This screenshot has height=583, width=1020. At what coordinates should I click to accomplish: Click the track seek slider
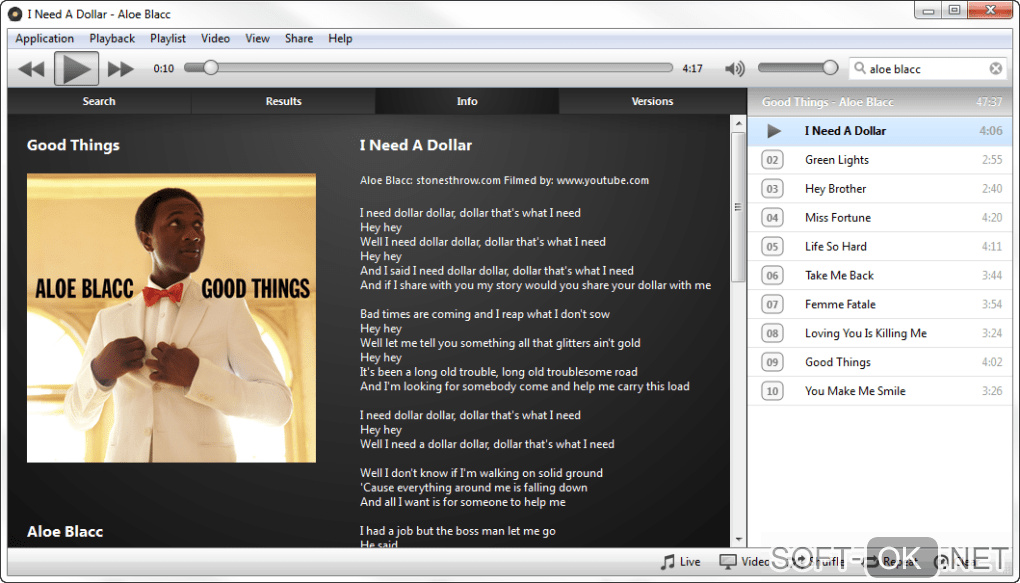click(x=428, y=68)
